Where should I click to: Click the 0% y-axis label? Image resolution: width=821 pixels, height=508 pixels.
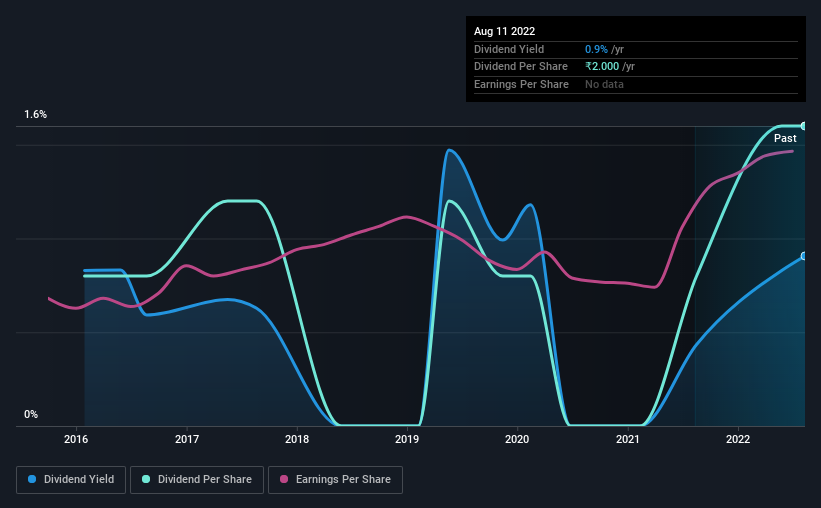31,414
